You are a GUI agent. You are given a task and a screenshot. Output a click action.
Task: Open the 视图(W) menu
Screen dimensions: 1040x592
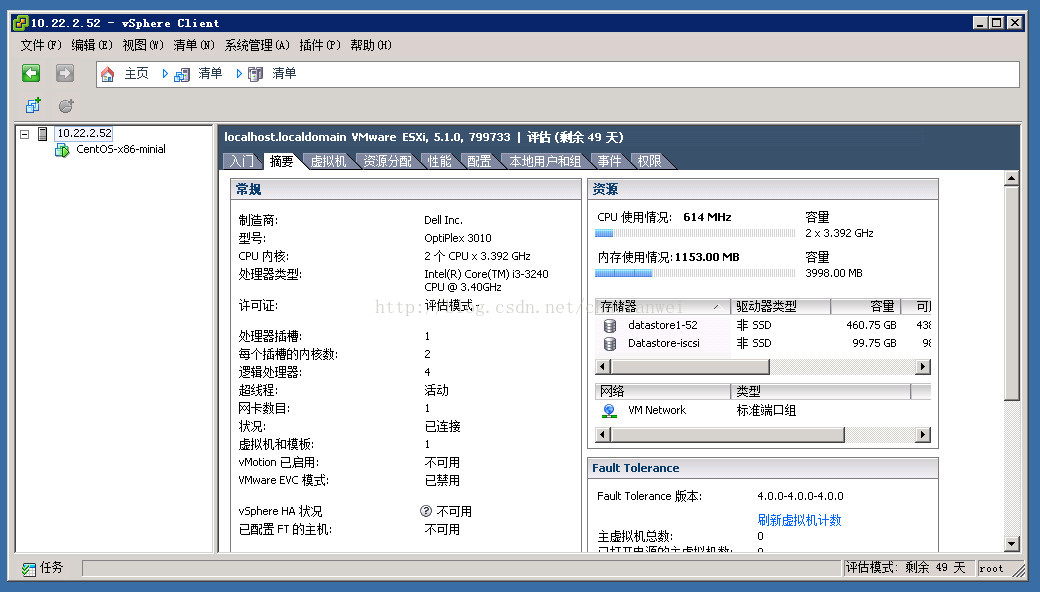pos(143,45)
